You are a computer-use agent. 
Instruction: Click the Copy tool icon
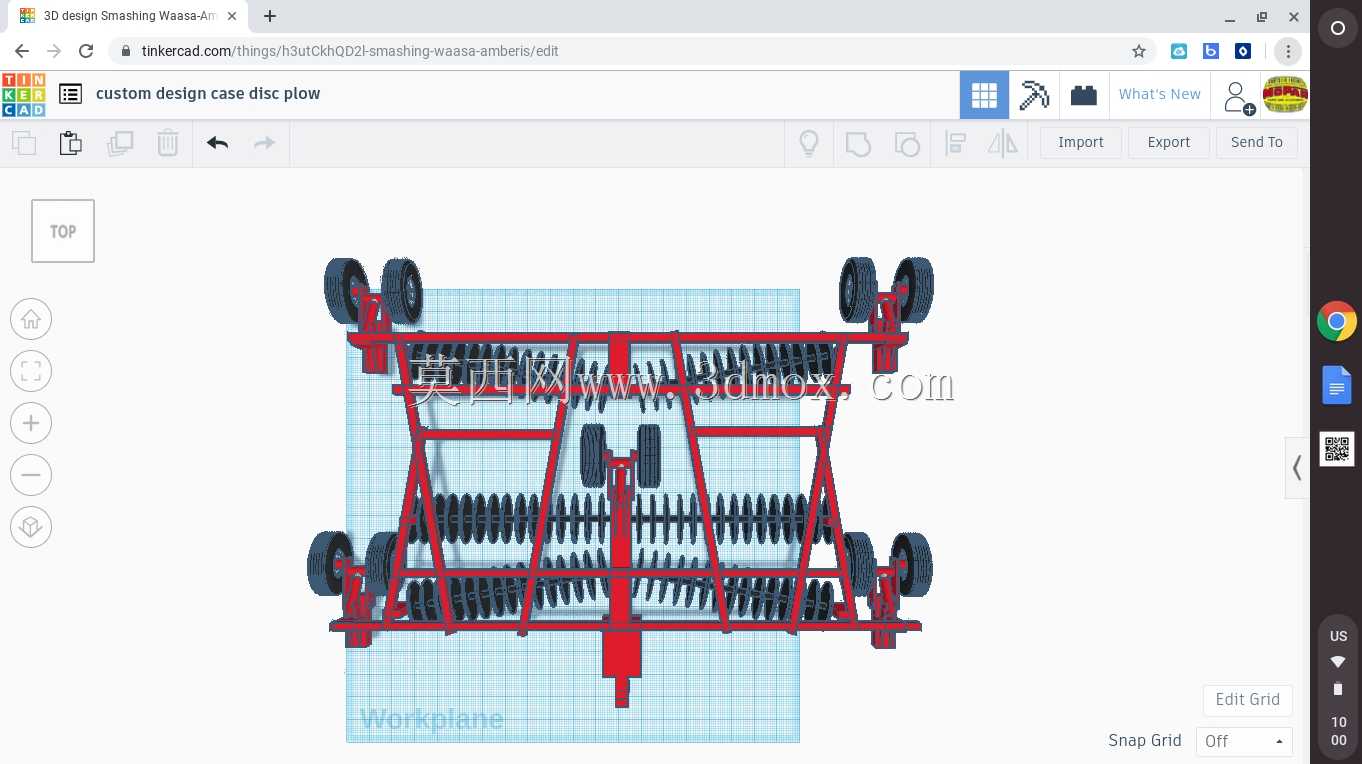coord(24,143)
